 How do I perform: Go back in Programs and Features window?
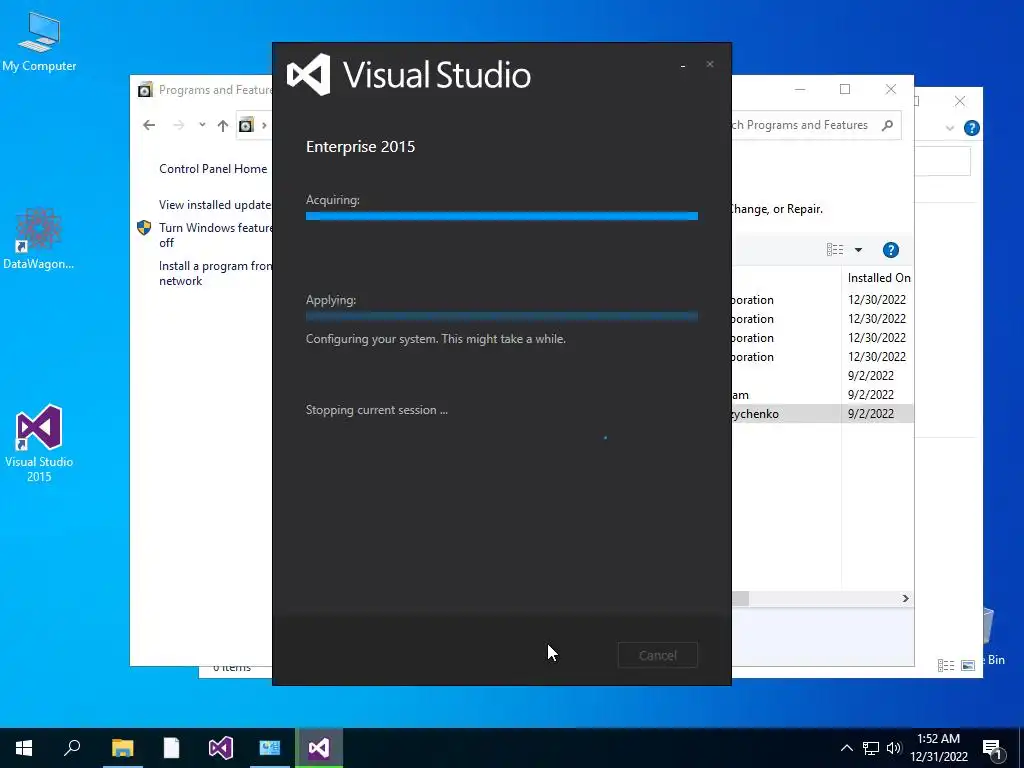pos(149,125)
